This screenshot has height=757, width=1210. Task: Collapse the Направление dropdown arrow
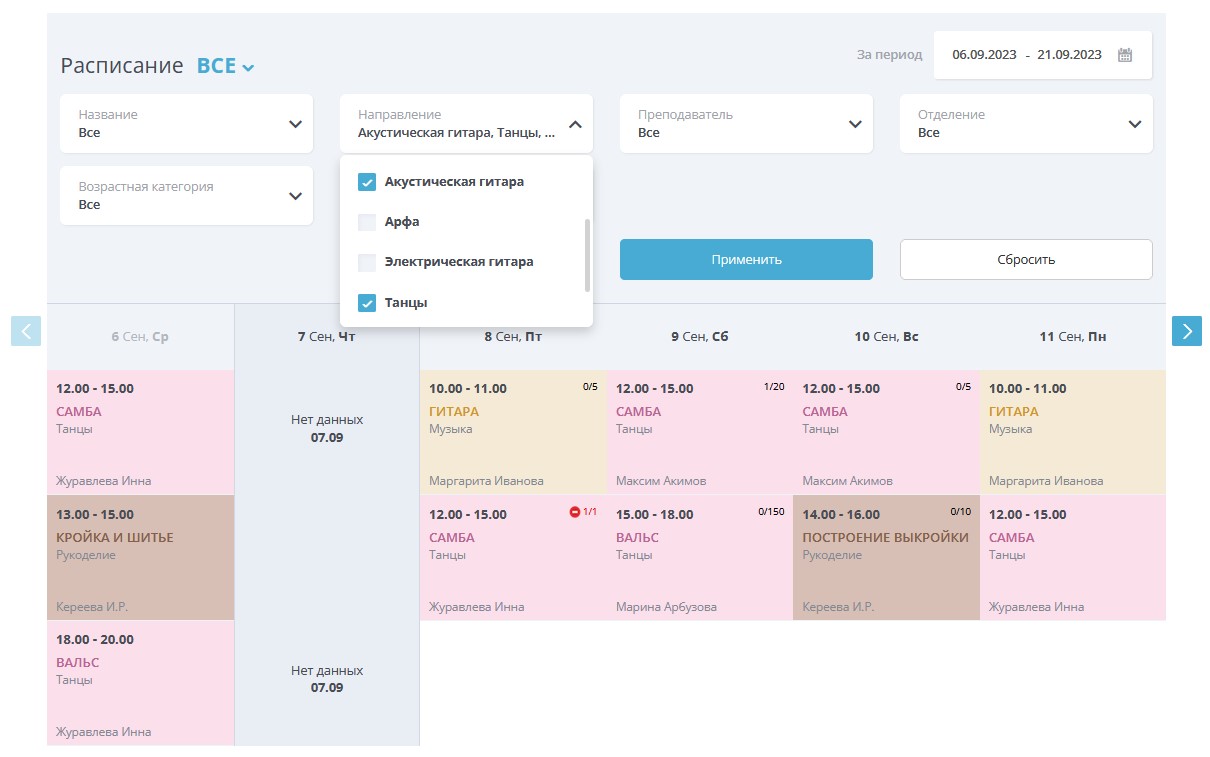(575, 124)
